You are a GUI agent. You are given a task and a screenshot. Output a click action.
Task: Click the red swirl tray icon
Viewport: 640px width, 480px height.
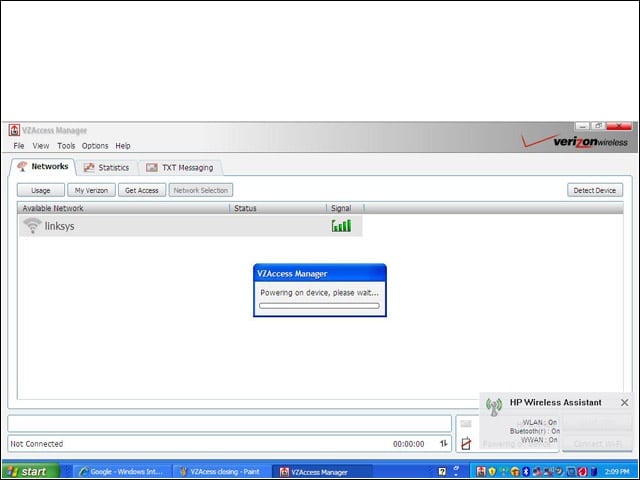pos(582,471)
